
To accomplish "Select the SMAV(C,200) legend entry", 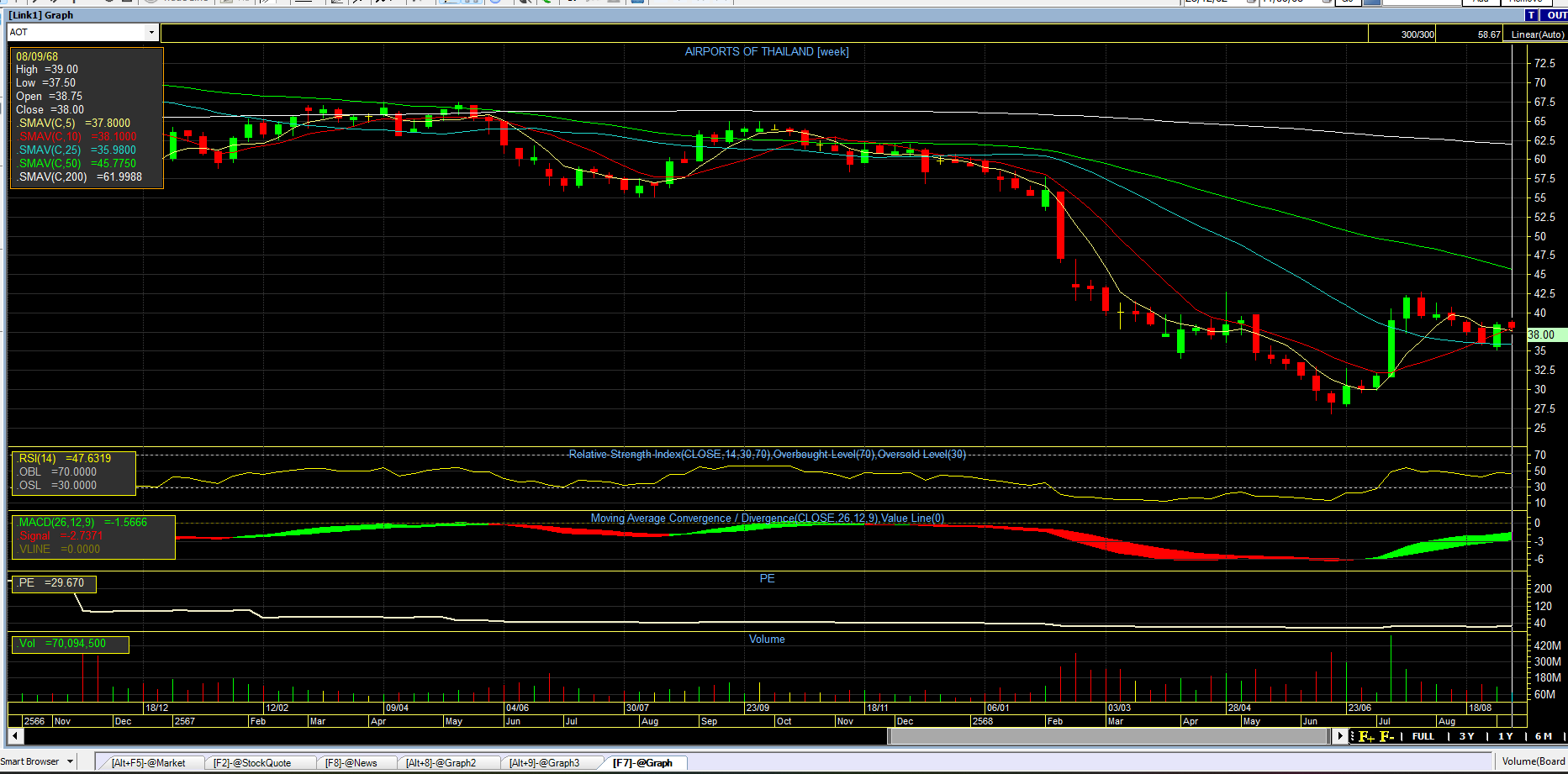I will (x=80, y=176).
